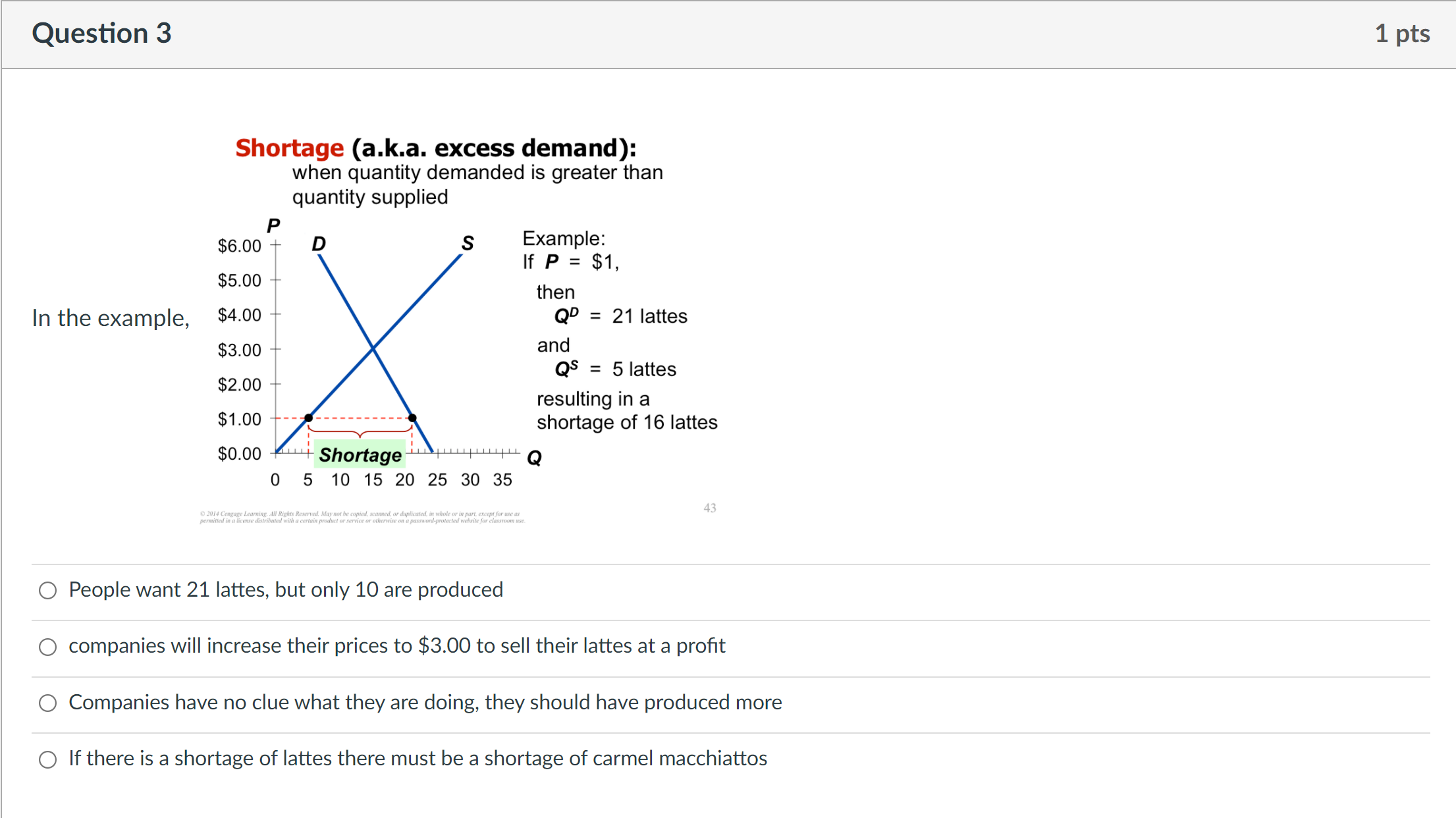The width and height of the screenshot is (1456, 818).
Task: Choose the answer about increasing prices to $3.00
Action: click(x=47, y=647)
